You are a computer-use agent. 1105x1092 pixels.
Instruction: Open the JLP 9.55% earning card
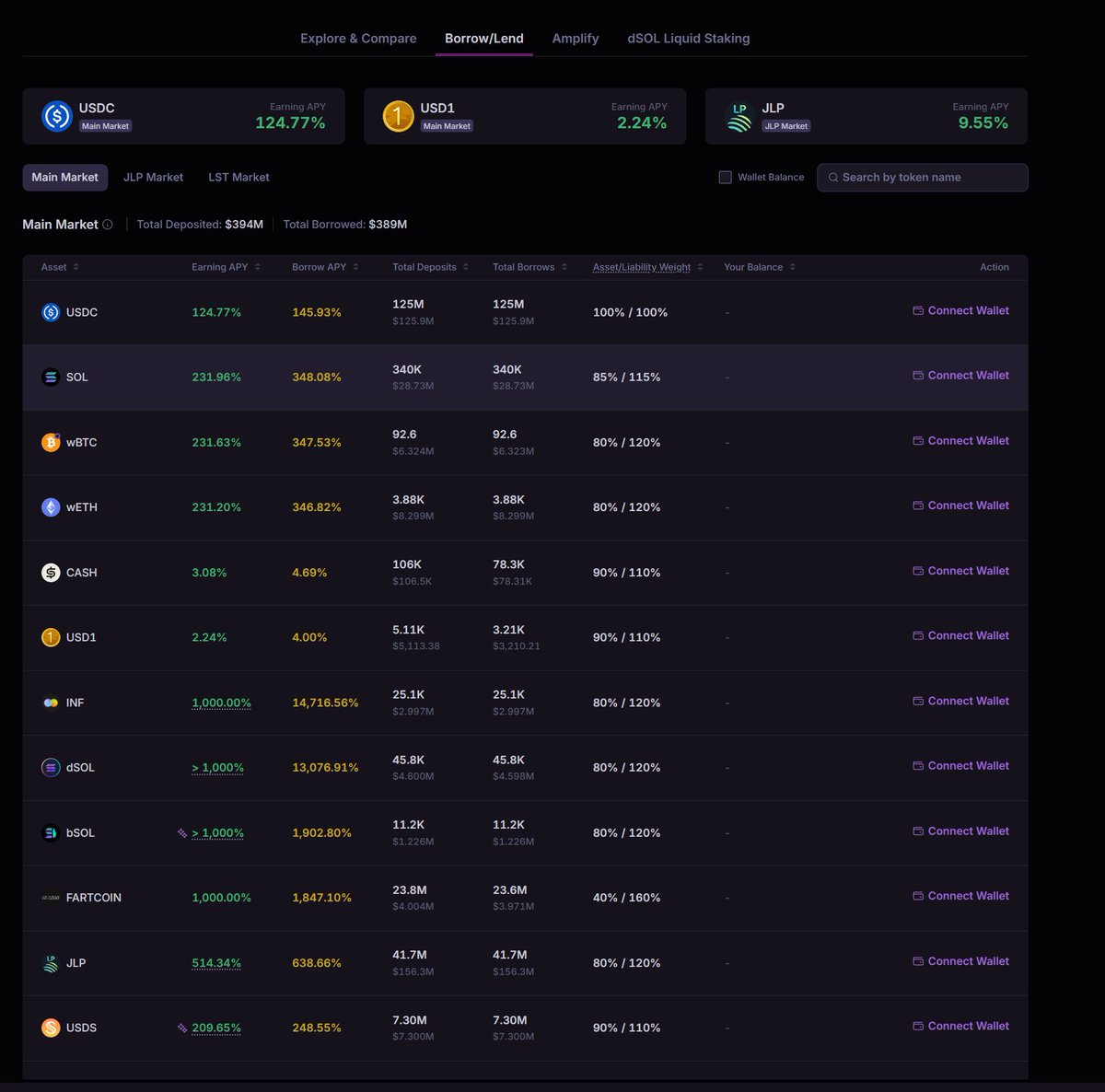[867, 116]
